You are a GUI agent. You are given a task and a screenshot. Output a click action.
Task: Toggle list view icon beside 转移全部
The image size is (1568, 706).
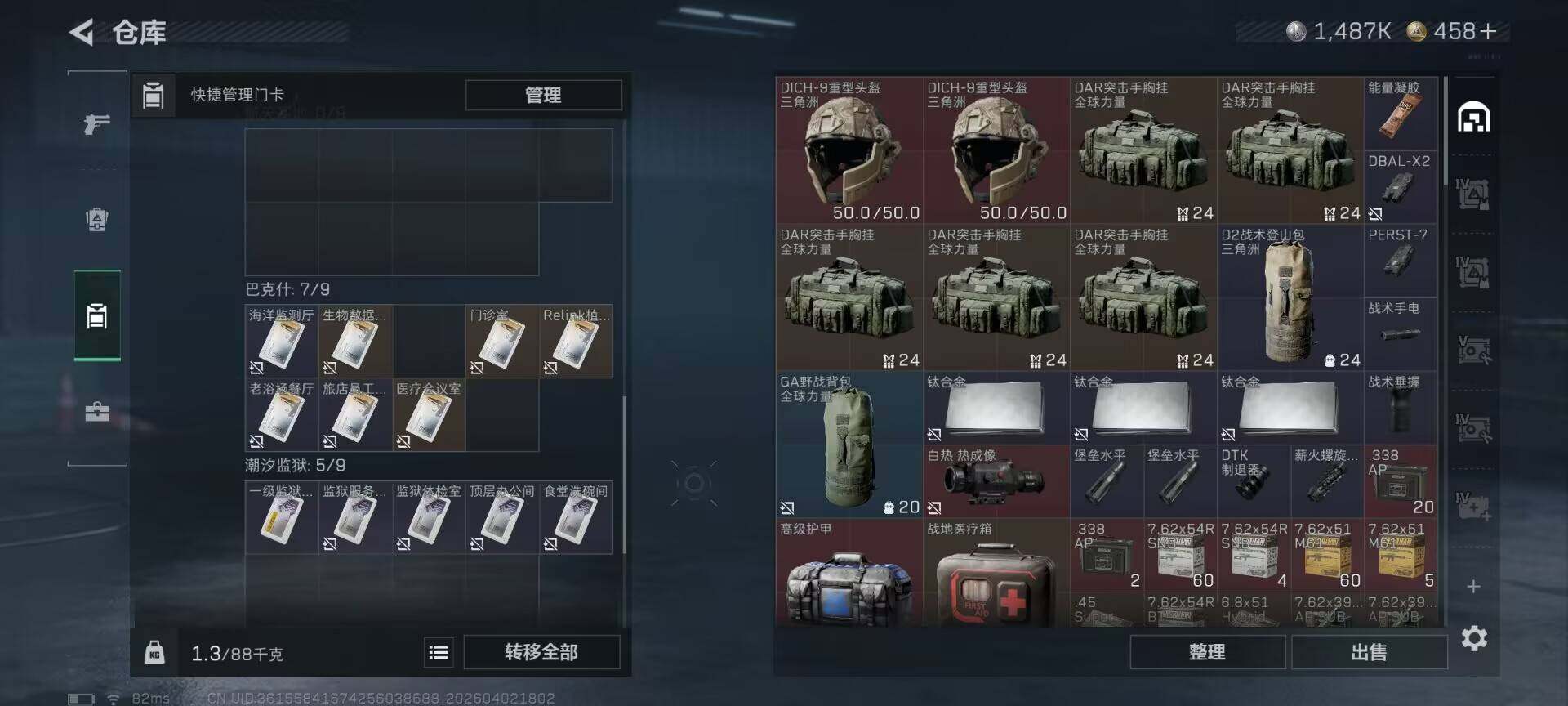click(x=439, y=652)
